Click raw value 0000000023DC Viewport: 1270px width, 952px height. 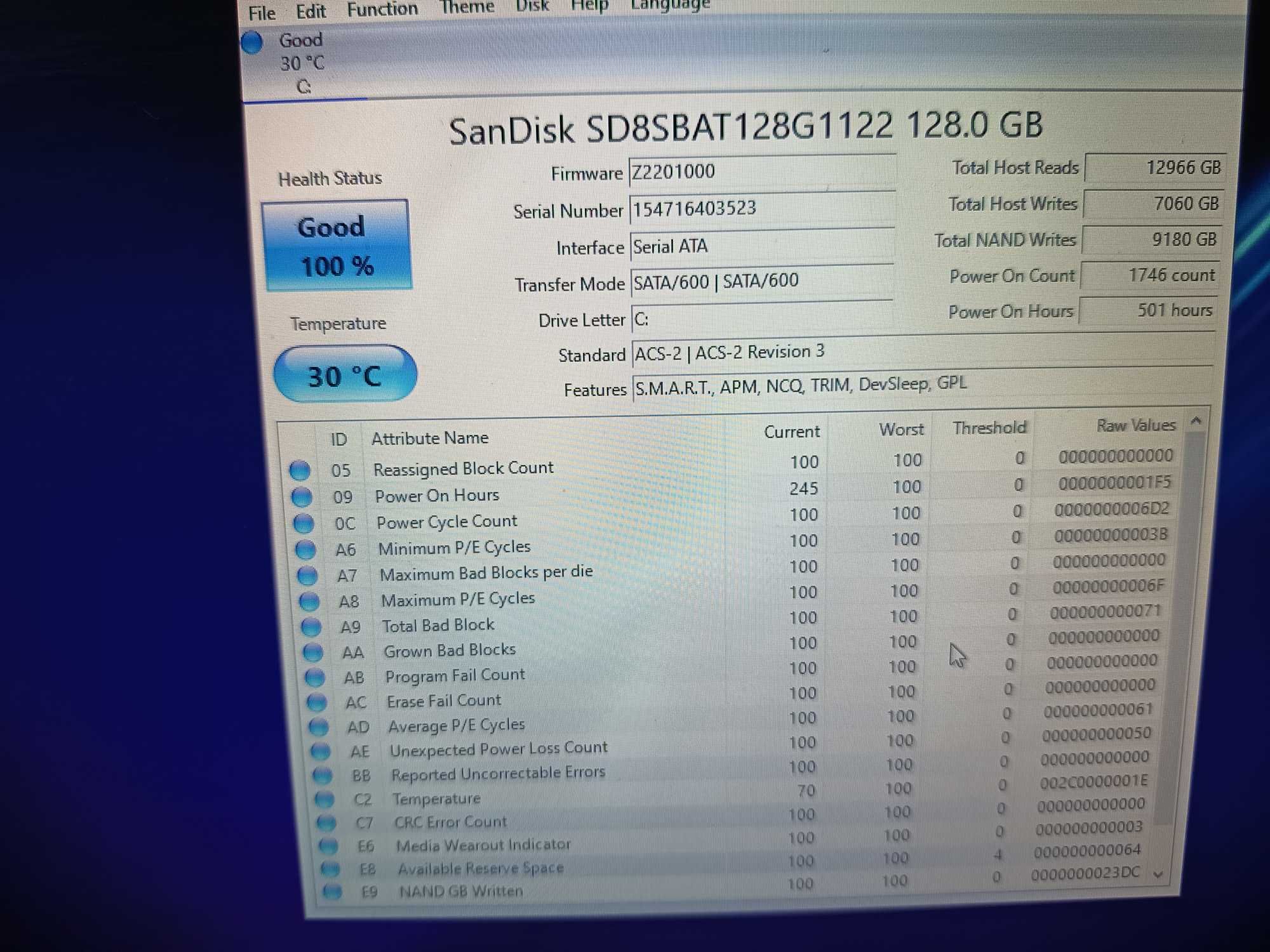(x=1086, y=873)
